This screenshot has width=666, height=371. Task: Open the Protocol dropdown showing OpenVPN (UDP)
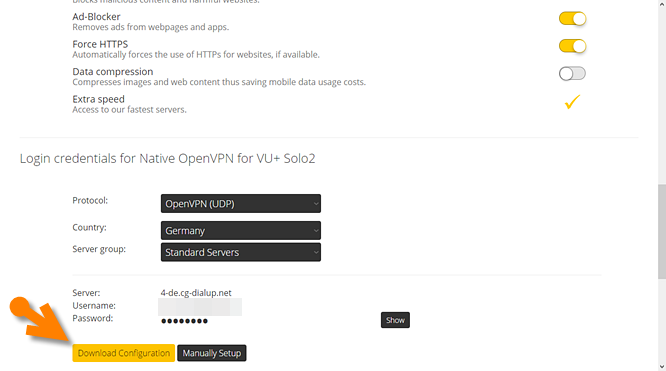[x=240, y=204]
